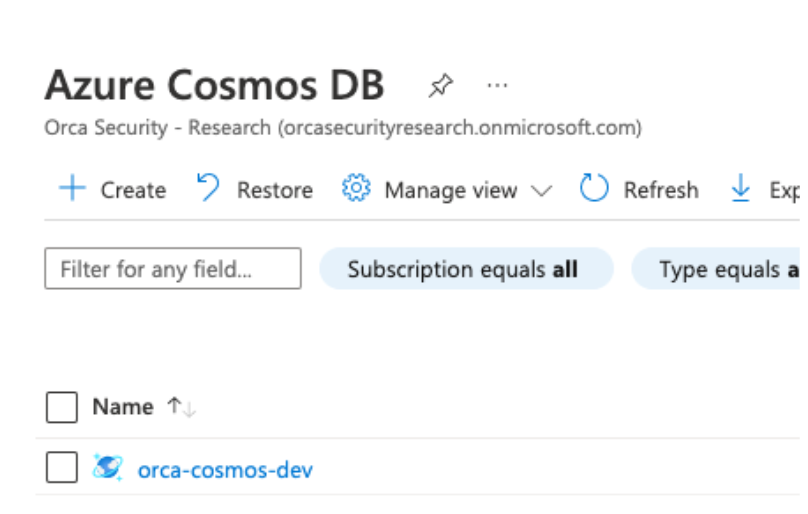Focus the Filter for any field box

click(x=173, y=269)
